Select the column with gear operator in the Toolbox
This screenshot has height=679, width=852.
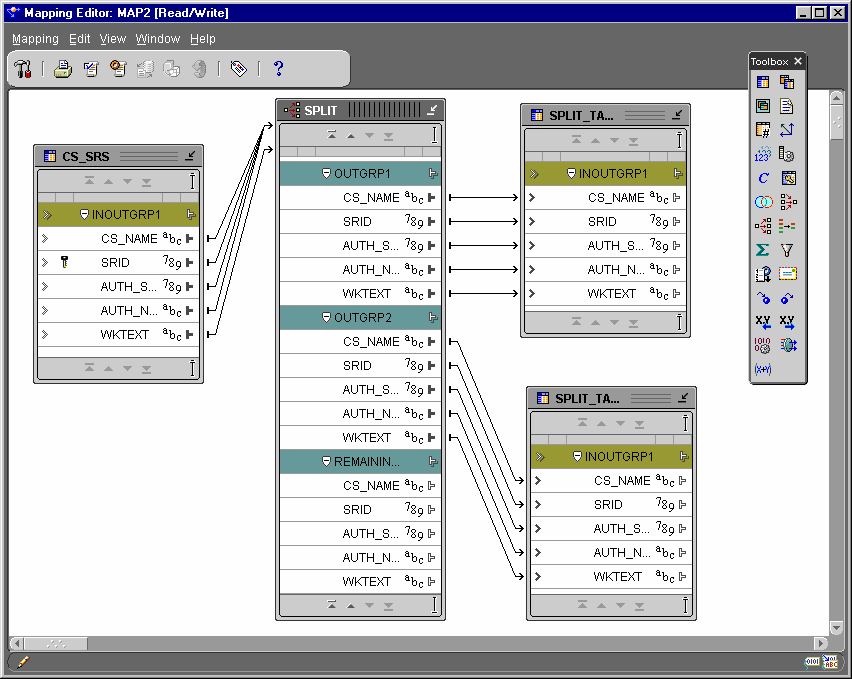pyautogui.click(x=787, y=154)
